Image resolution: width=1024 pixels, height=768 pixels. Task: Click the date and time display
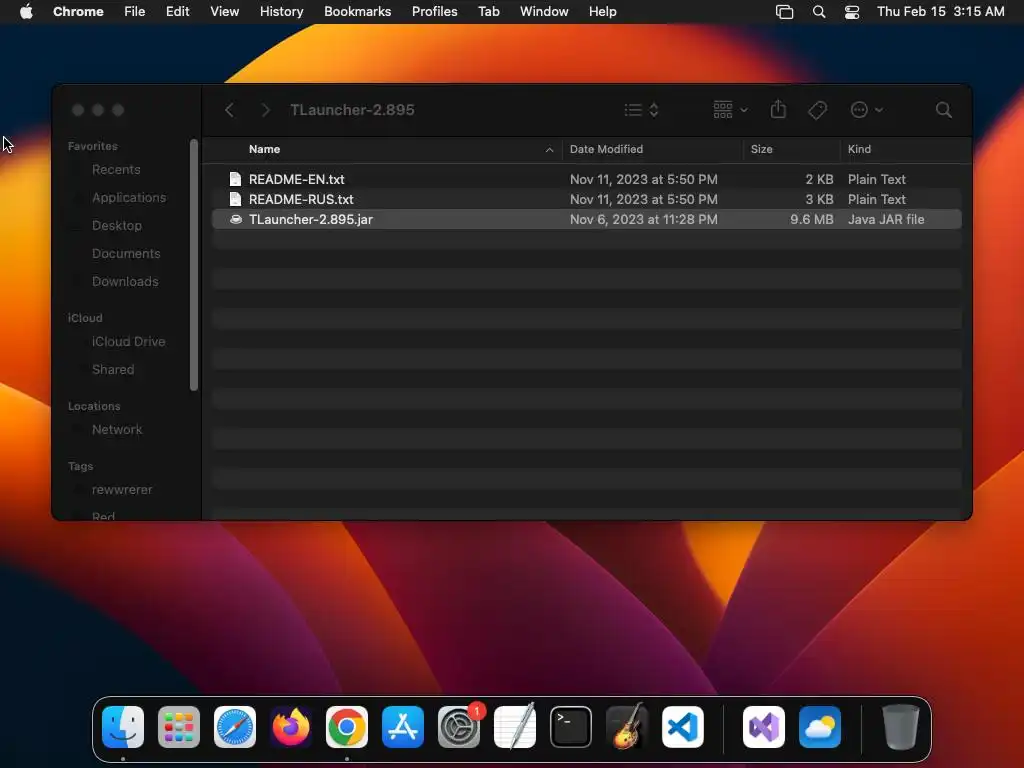[940, 12]
